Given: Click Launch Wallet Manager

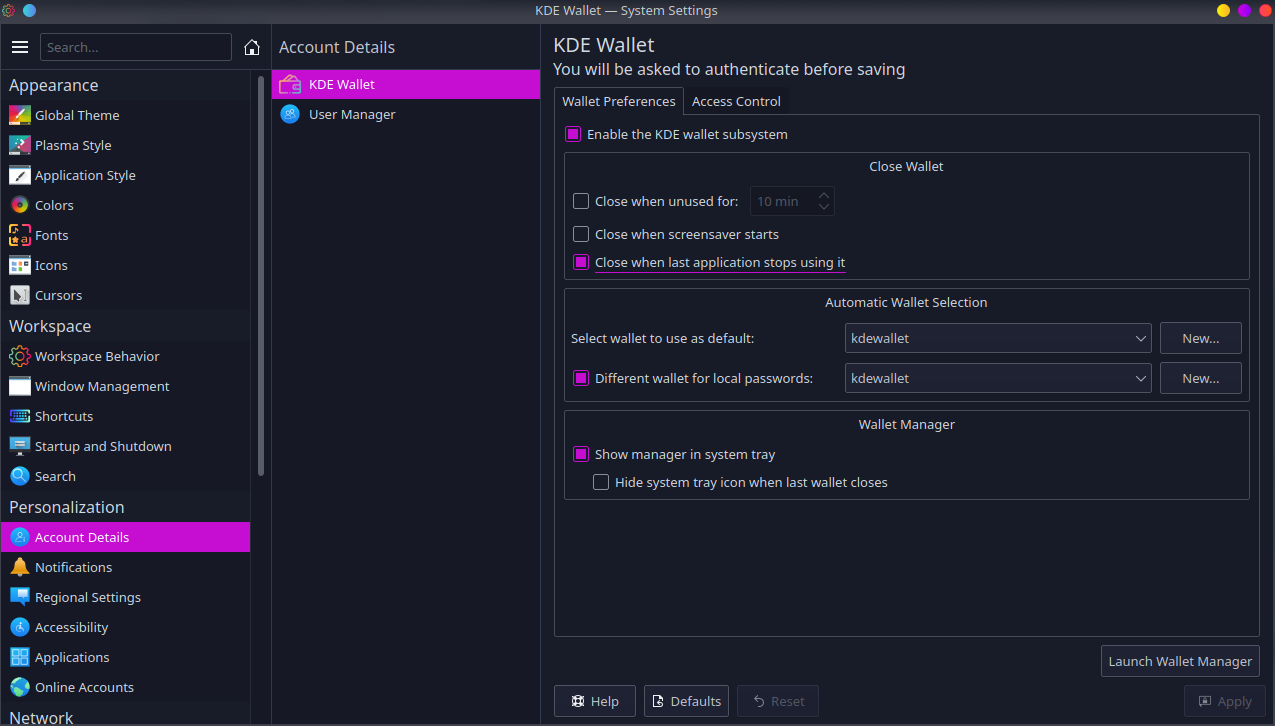Looking at the screenshot, I should coord(1180,661).
